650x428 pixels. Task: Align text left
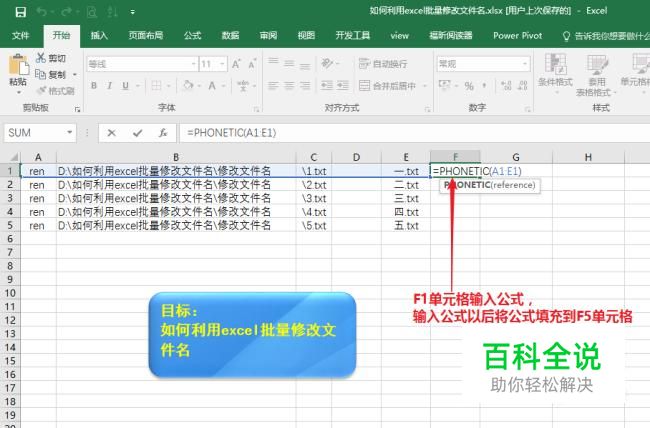(273, 86)
